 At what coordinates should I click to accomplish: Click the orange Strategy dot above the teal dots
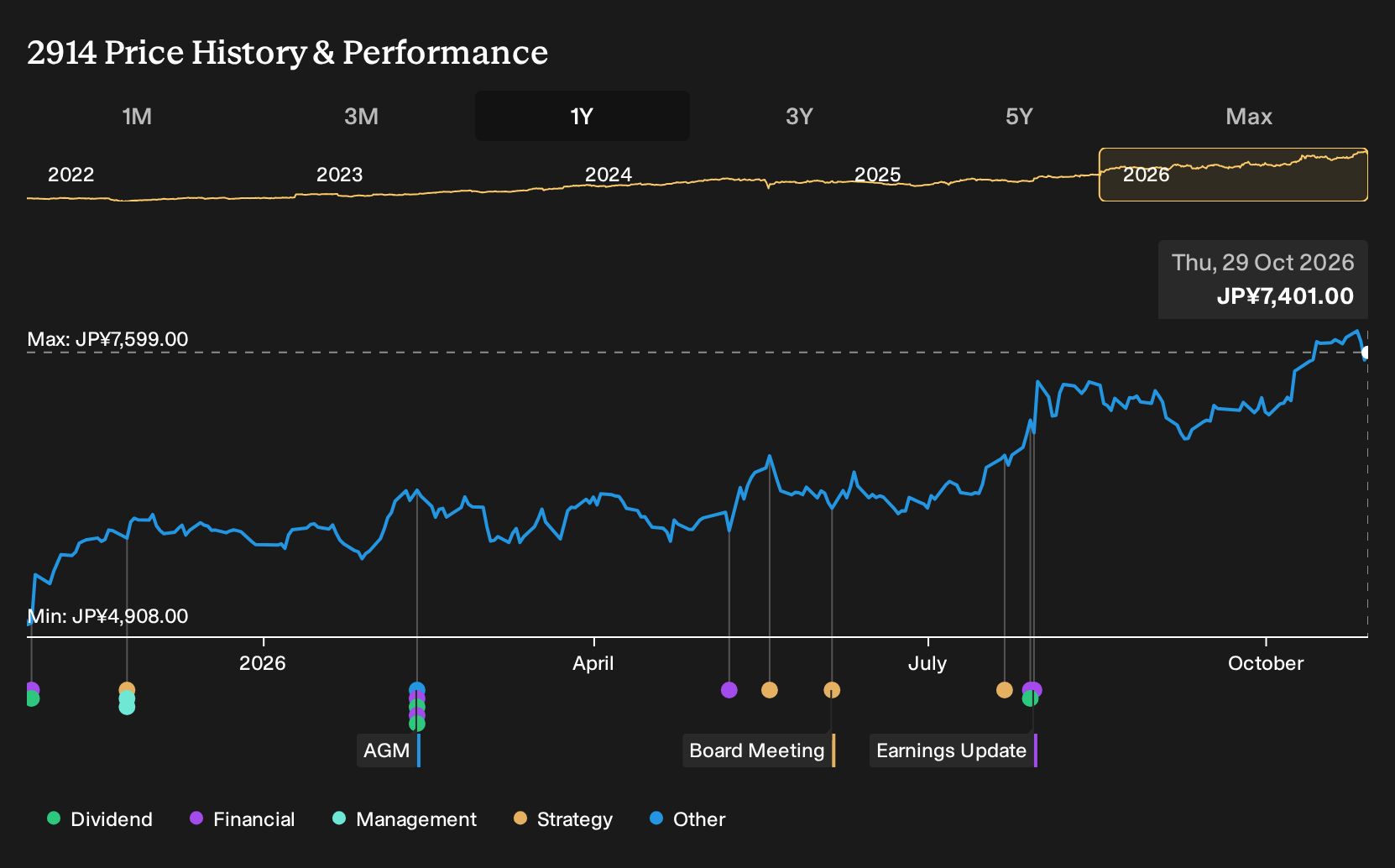127,689
